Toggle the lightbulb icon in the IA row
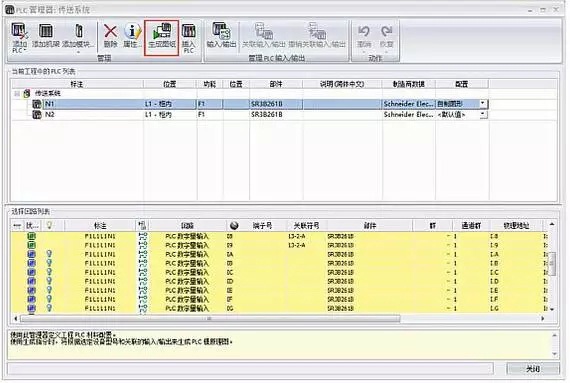Viewport: 570px width, 383px height. tap(49, 254)
